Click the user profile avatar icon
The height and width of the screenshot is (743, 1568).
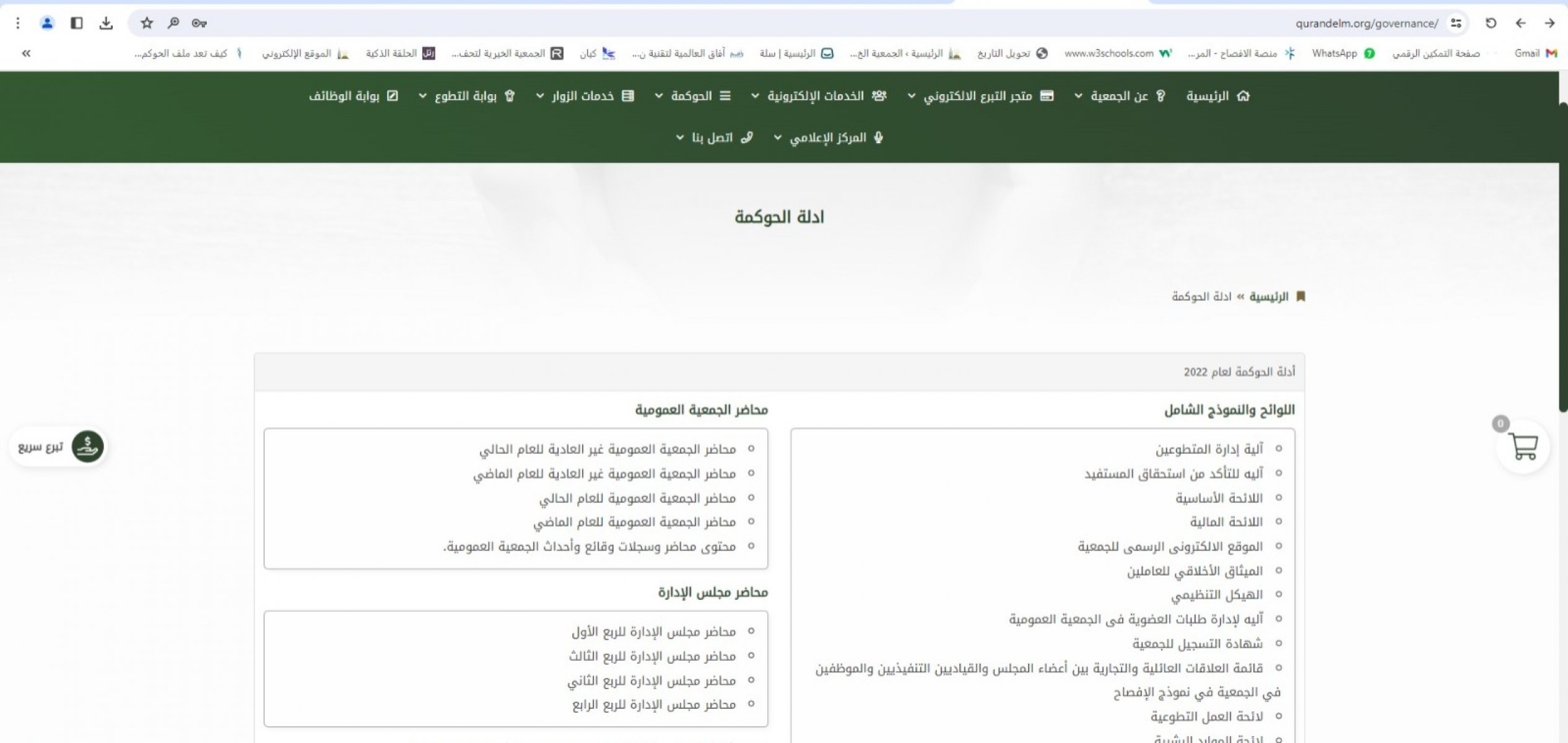[47, 23]
